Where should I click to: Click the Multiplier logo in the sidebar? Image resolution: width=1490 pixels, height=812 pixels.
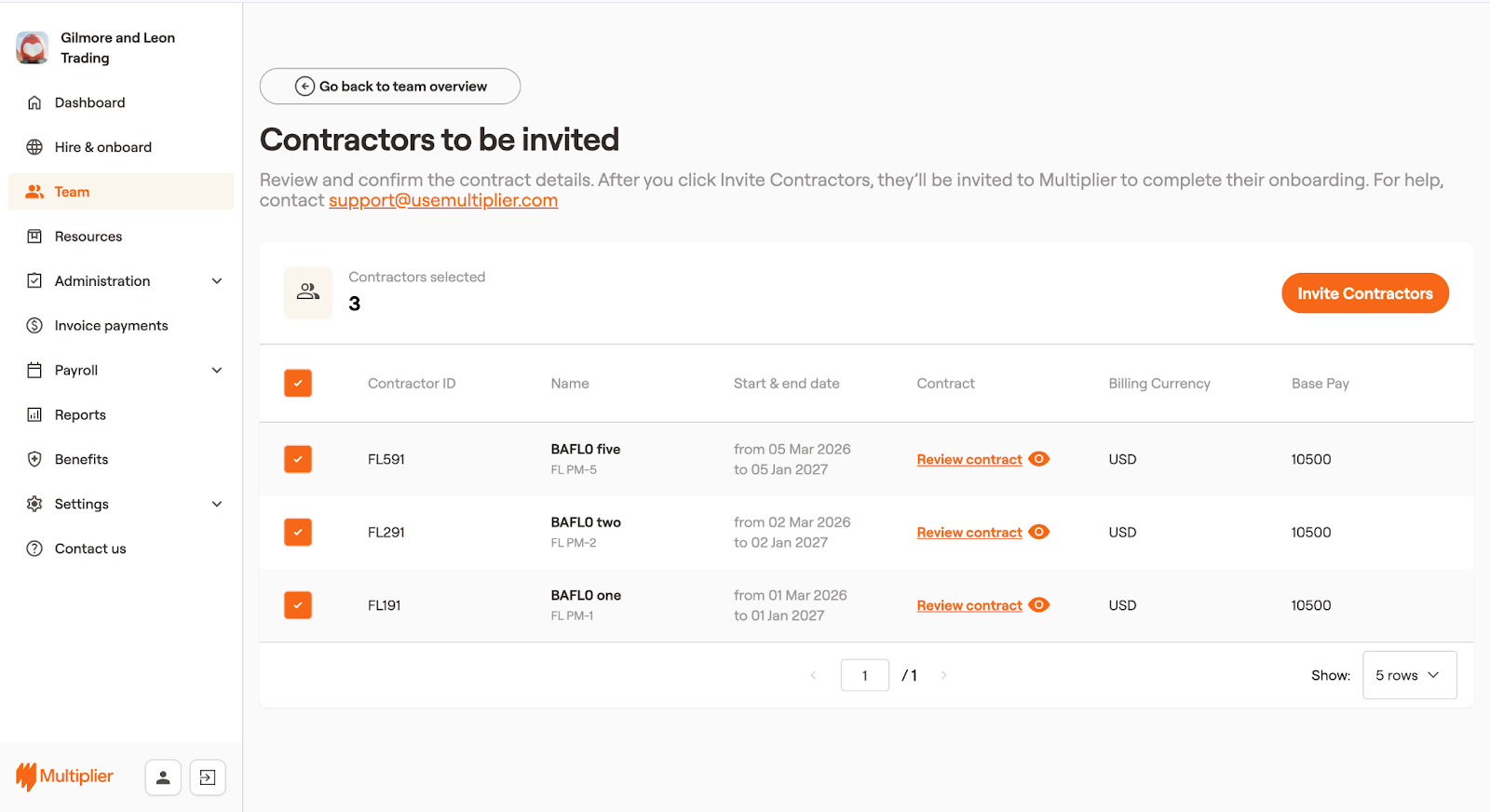pyautogui.click(x=64, y=777)
